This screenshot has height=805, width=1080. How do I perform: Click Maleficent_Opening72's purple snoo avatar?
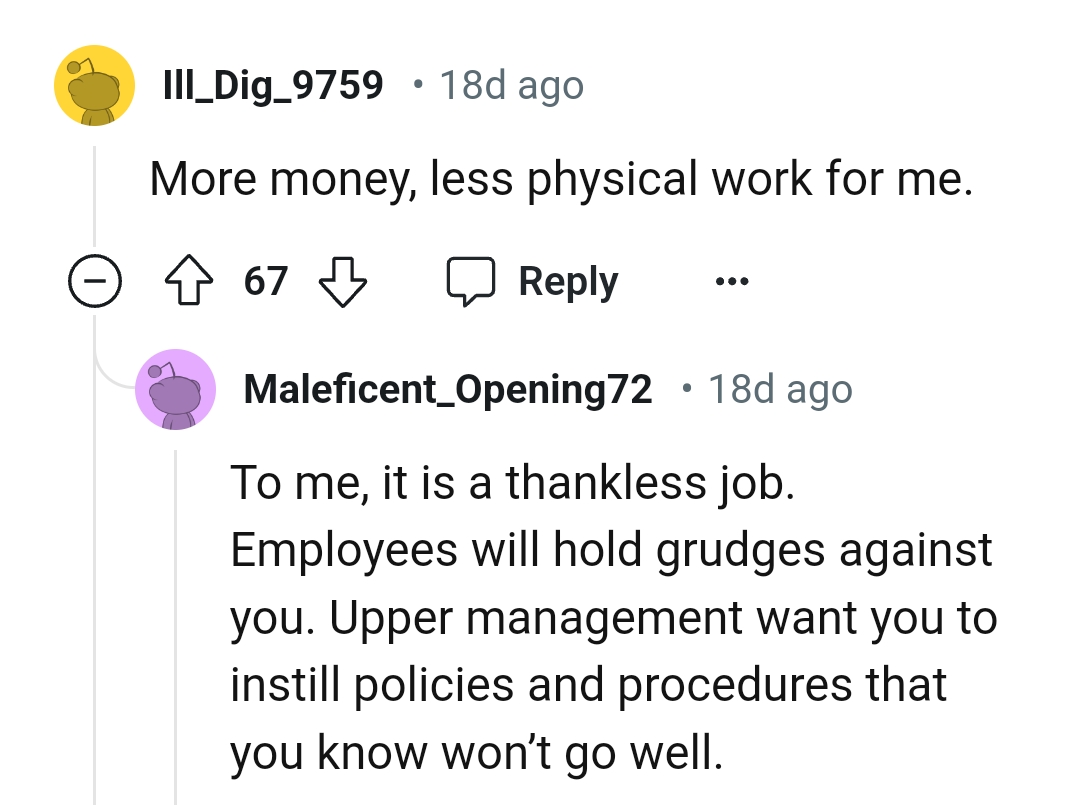175,390
